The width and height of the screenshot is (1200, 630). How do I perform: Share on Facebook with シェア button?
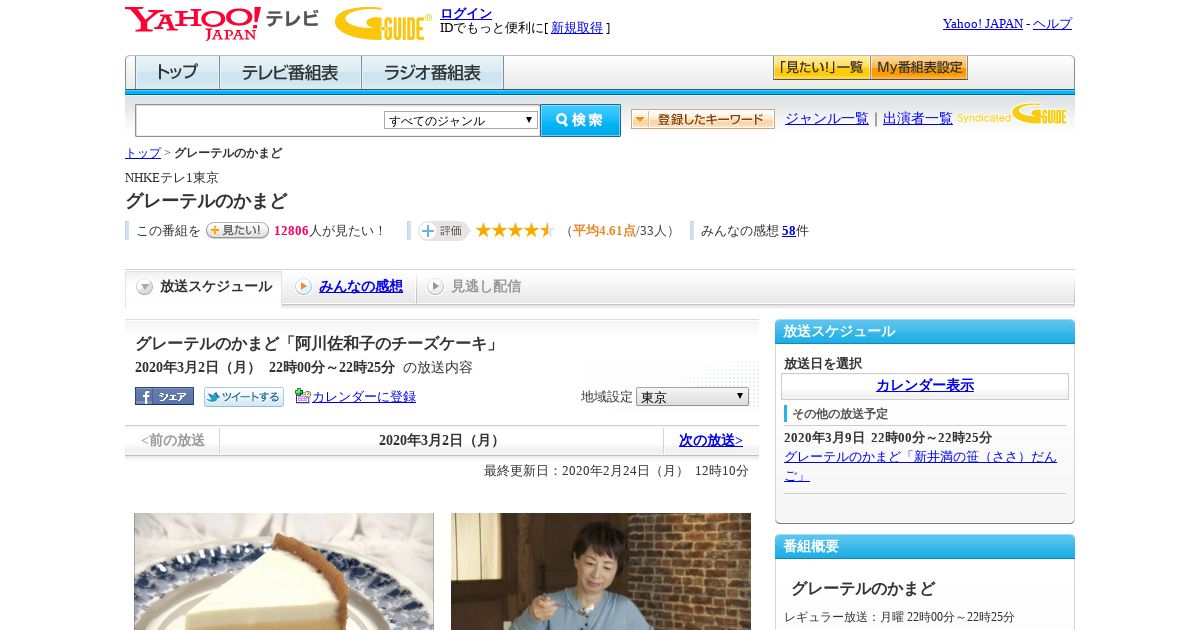tap(164, 396)
